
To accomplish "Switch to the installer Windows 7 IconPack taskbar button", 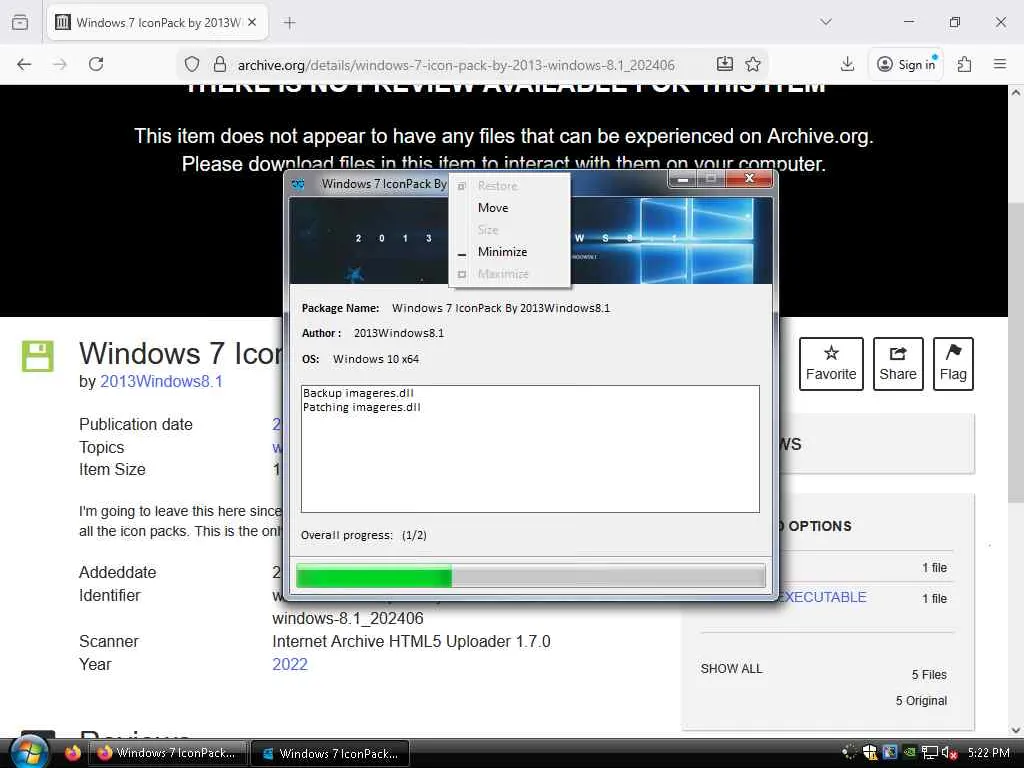I will (x=330, y=753).
